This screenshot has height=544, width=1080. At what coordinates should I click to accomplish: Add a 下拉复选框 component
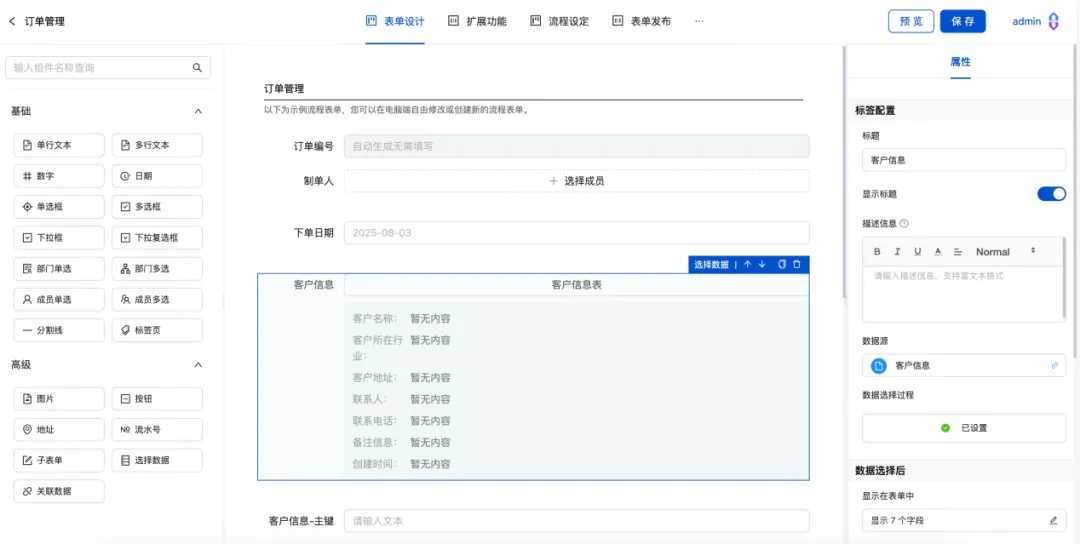[157, 238]
